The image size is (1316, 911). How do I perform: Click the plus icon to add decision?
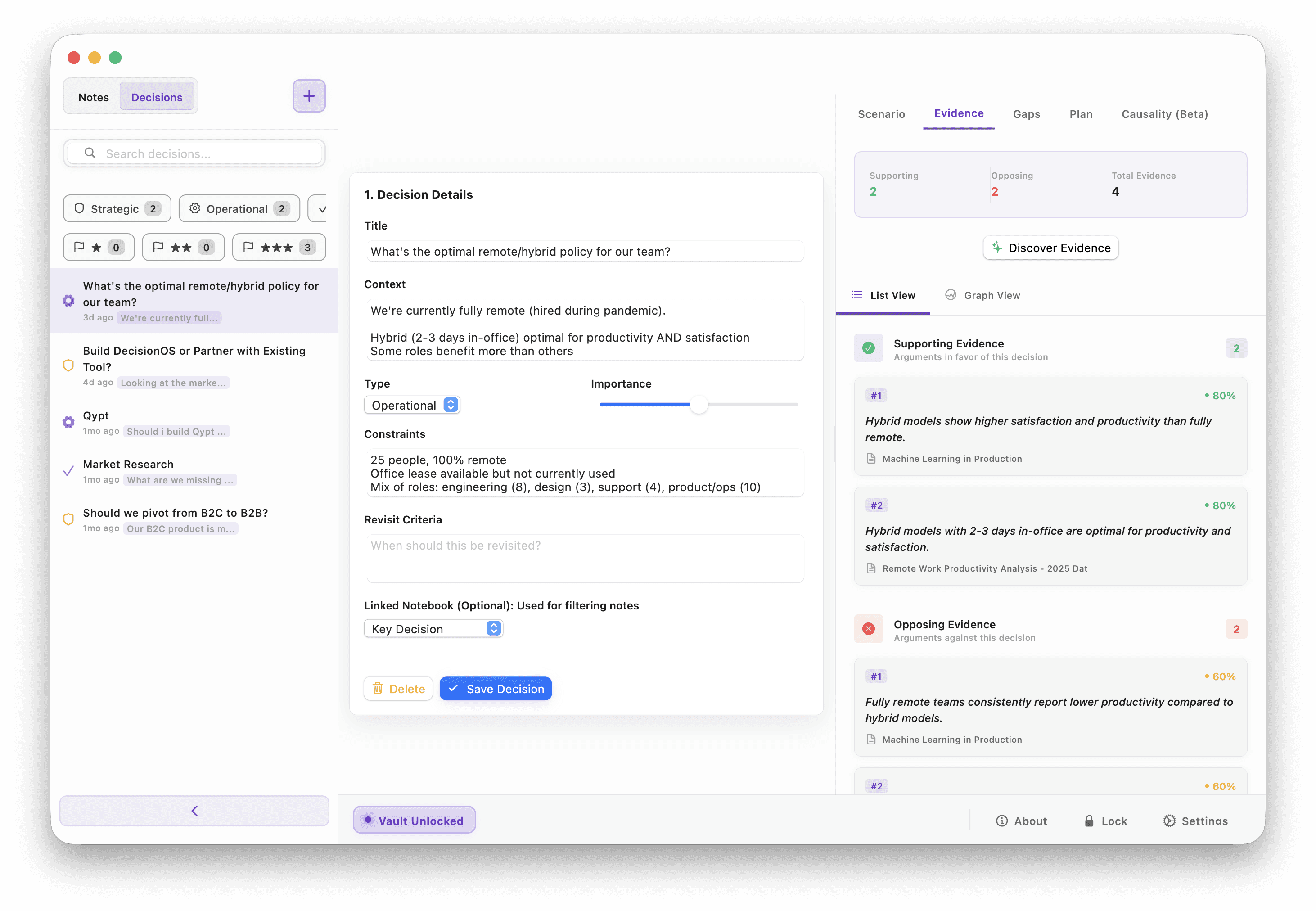pyautogui.click(x=309, y=96)
